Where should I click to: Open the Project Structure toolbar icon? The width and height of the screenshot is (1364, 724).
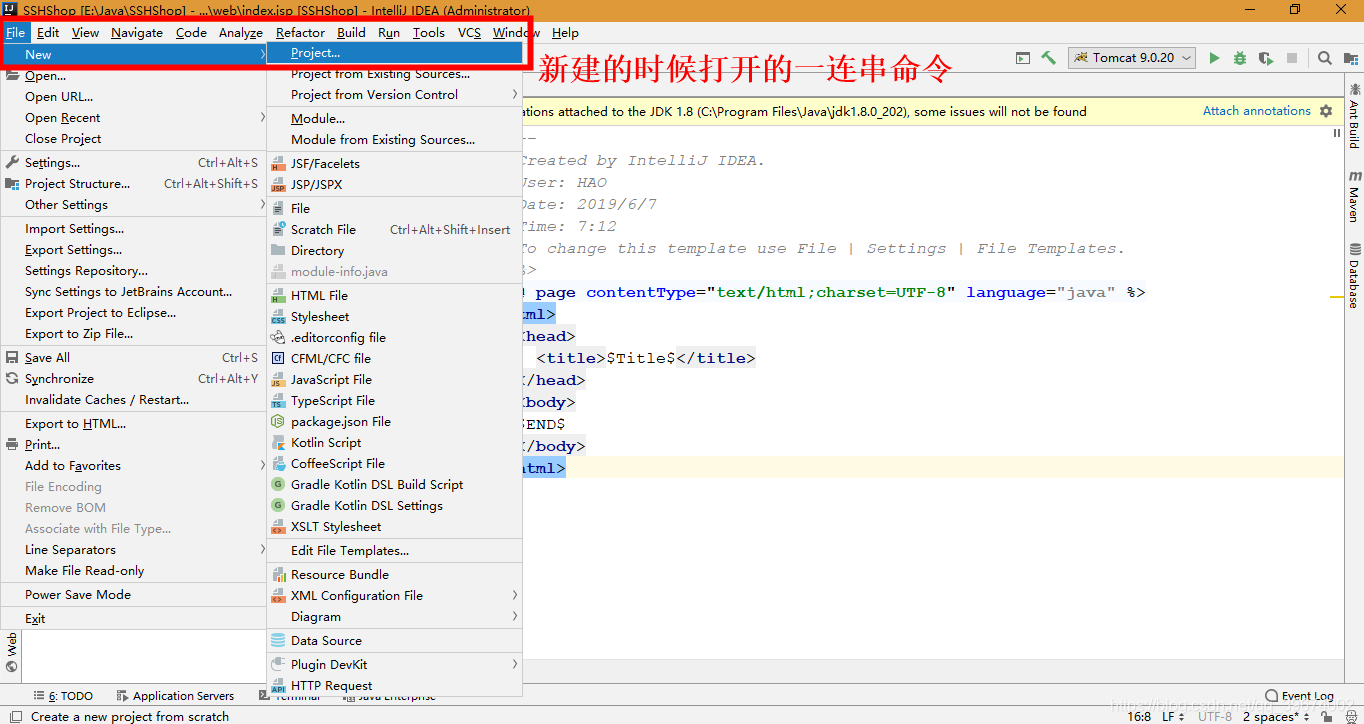[x=1351, y=58]
